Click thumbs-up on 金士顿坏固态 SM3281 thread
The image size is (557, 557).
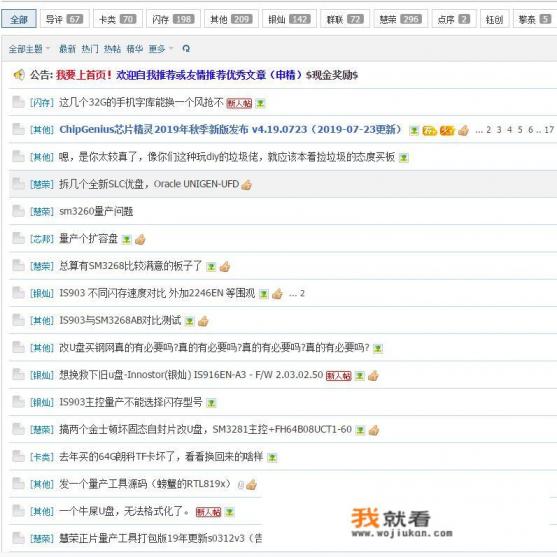374,430
